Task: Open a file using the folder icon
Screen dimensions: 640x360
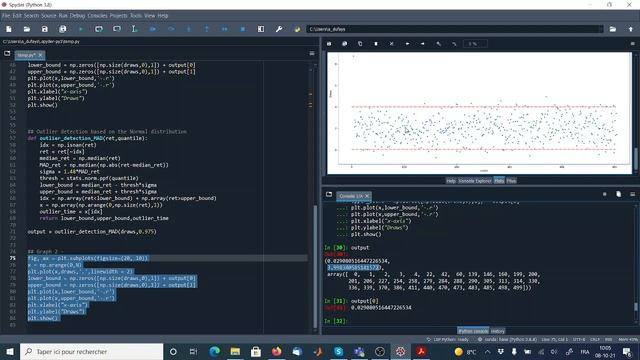Action: 27,29
